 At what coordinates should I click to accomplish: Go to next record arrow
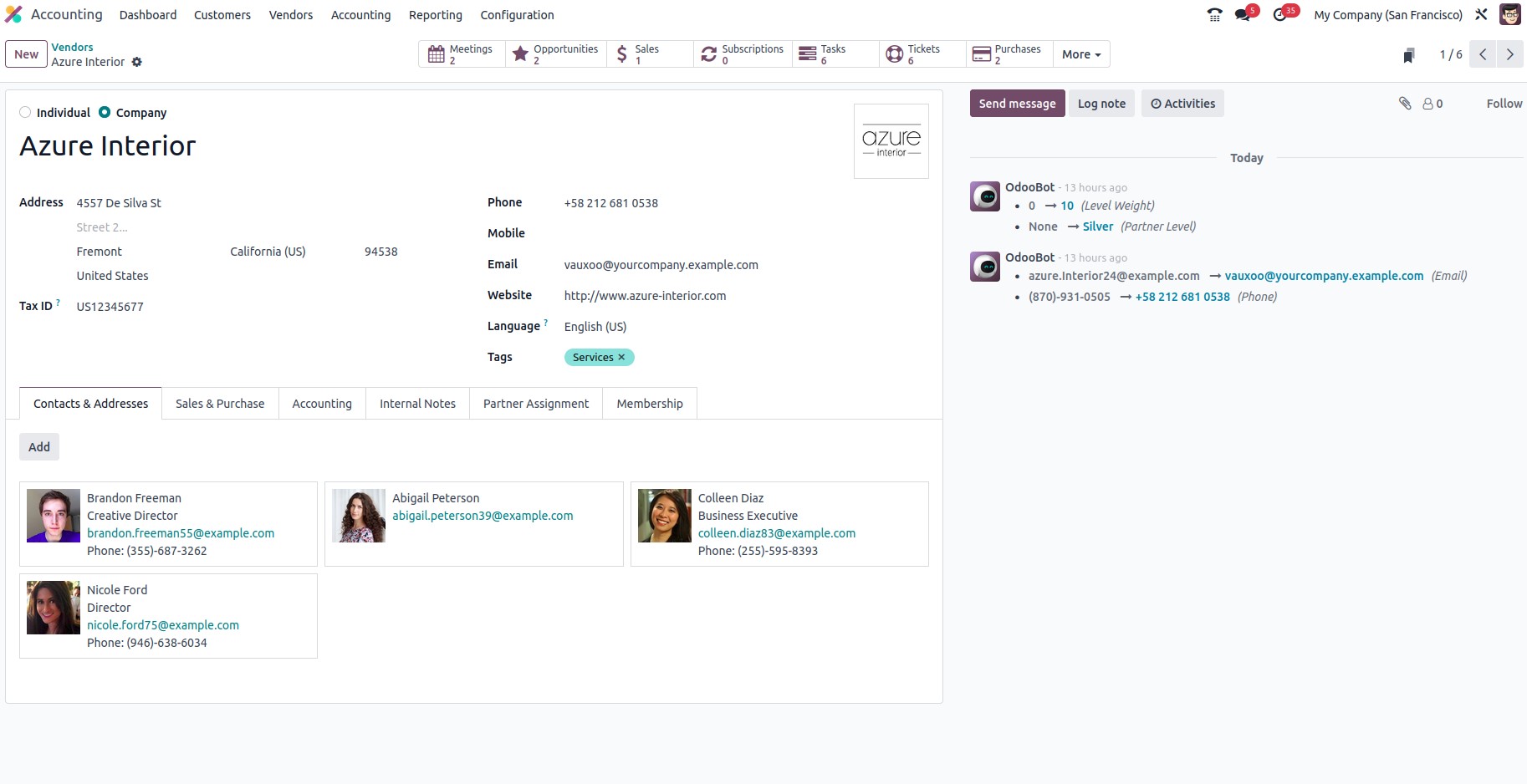[x=1509, y=54]
